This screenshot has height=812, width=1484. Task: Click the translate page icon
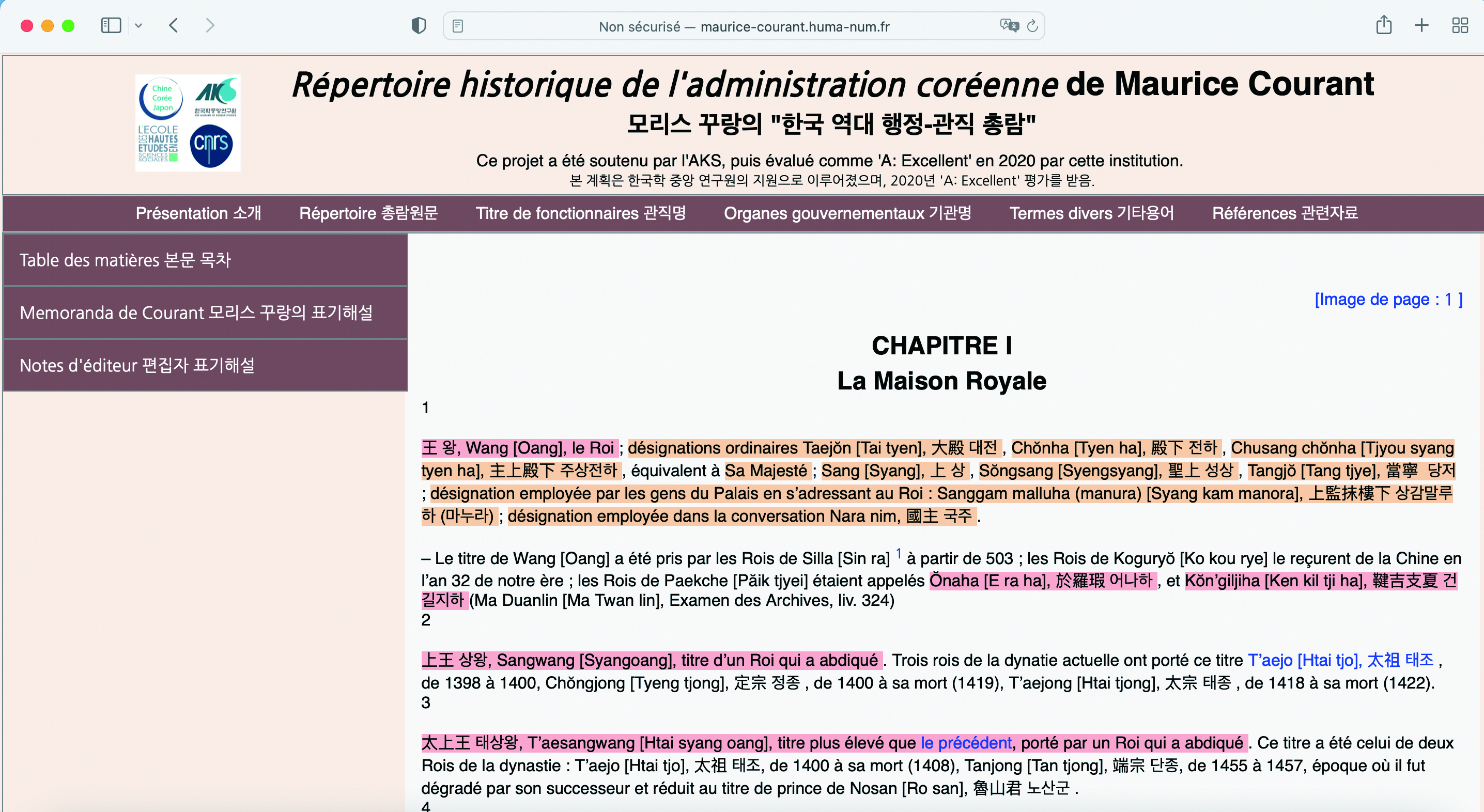coord(1009,25)
